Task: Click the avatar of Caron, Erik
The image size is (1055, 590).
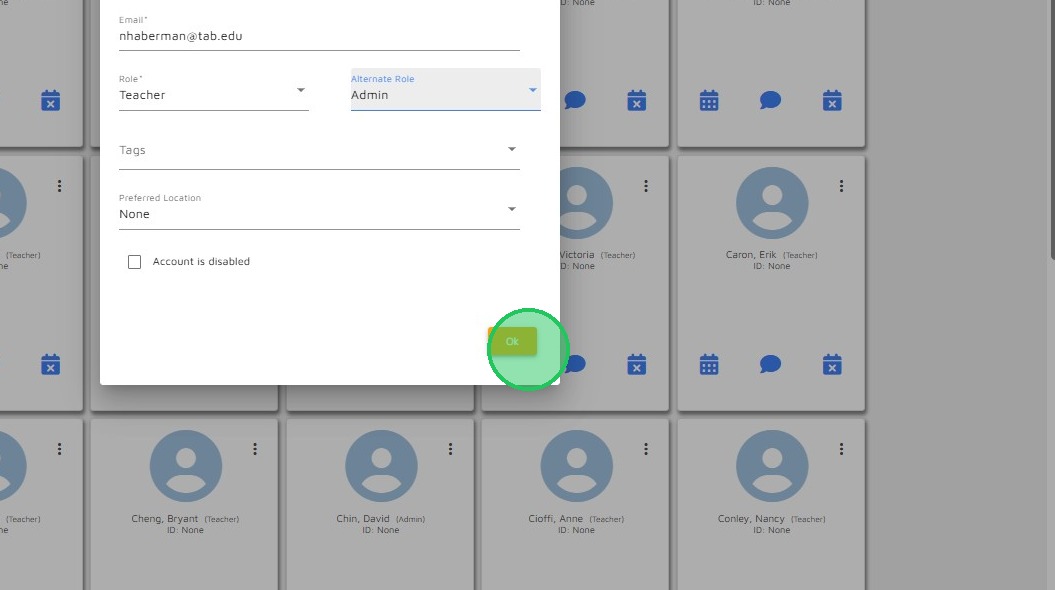Action: 772,203
